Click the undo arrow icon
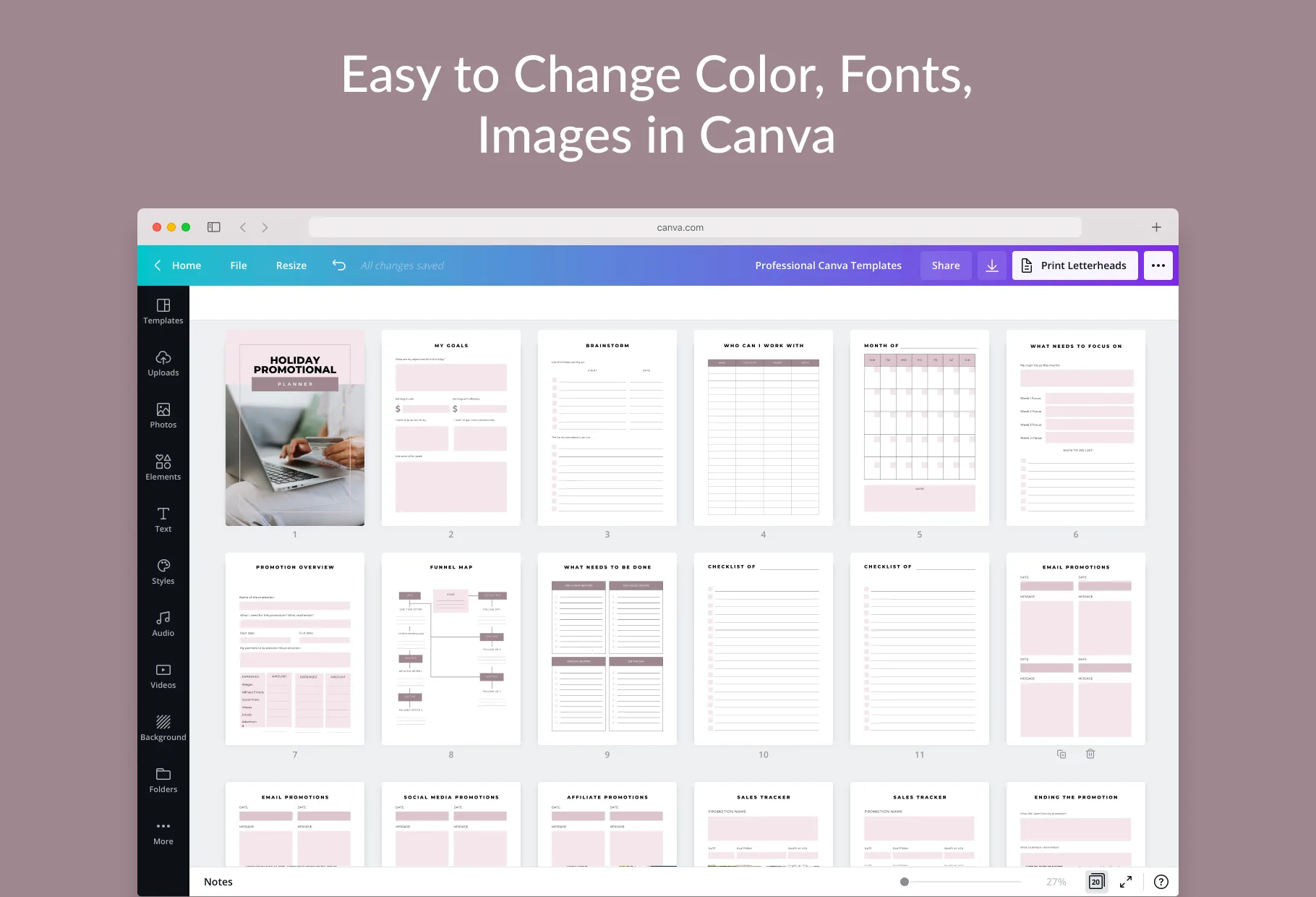This screenshot has height=897, width=1316. coord(339,265)
